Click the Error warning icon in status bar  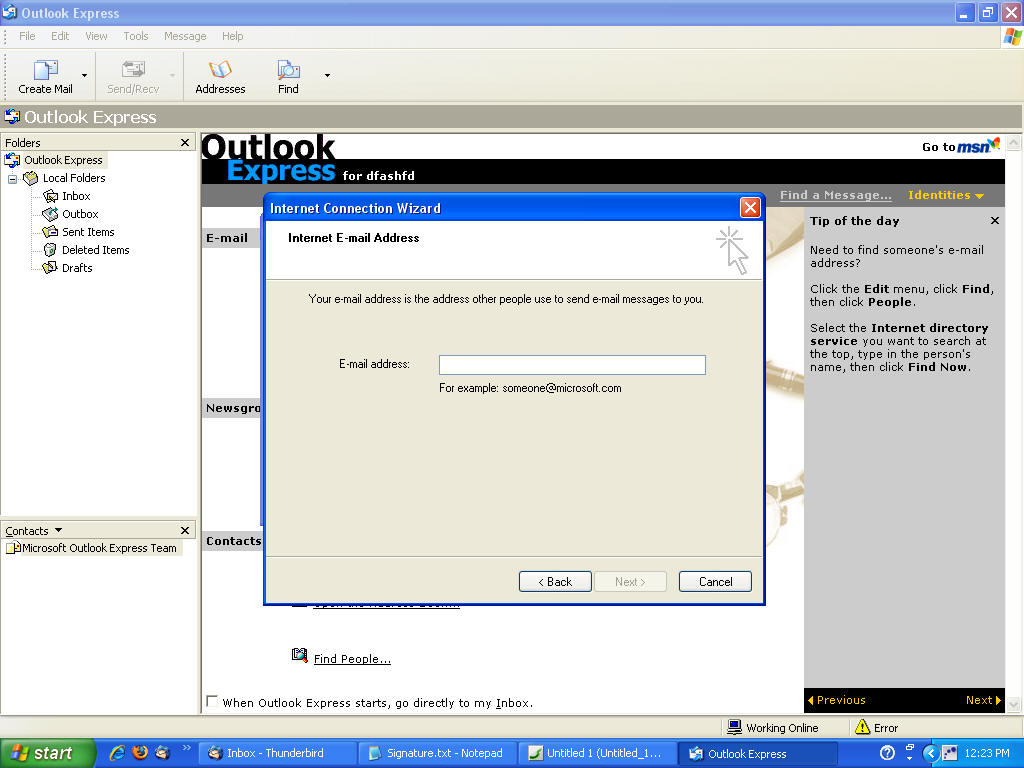[862, 727]
